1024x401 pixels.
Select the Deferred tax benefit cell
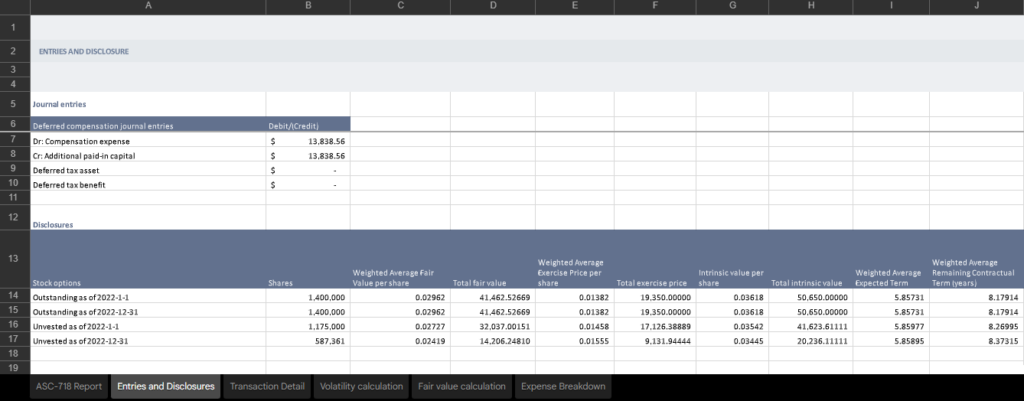pyautogui.click(x=148, y=184)
